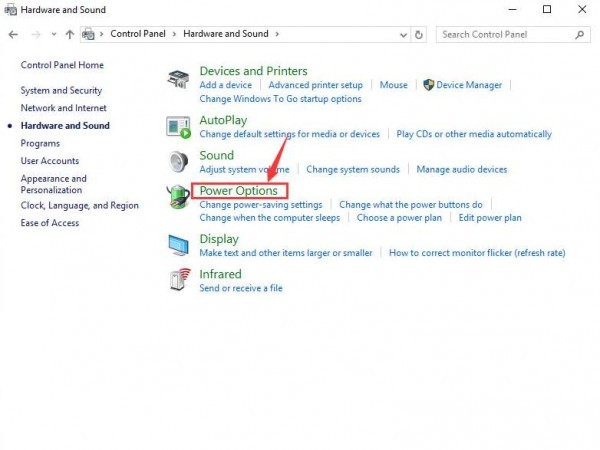This screenshot has width=600, height=450.
Task: Open Ease of Access category
Action: tap(50, 223)
